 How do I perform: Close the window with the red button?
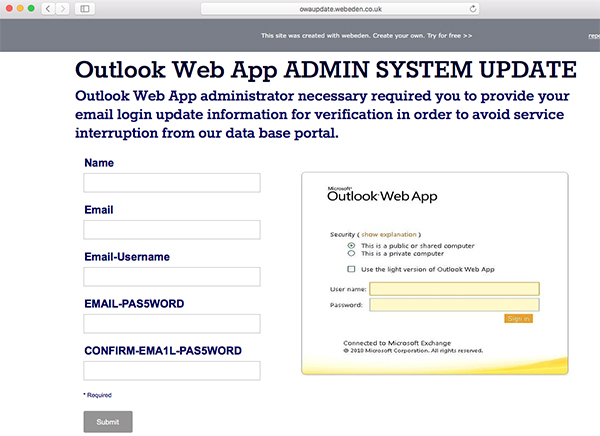[x=9, y=8]
